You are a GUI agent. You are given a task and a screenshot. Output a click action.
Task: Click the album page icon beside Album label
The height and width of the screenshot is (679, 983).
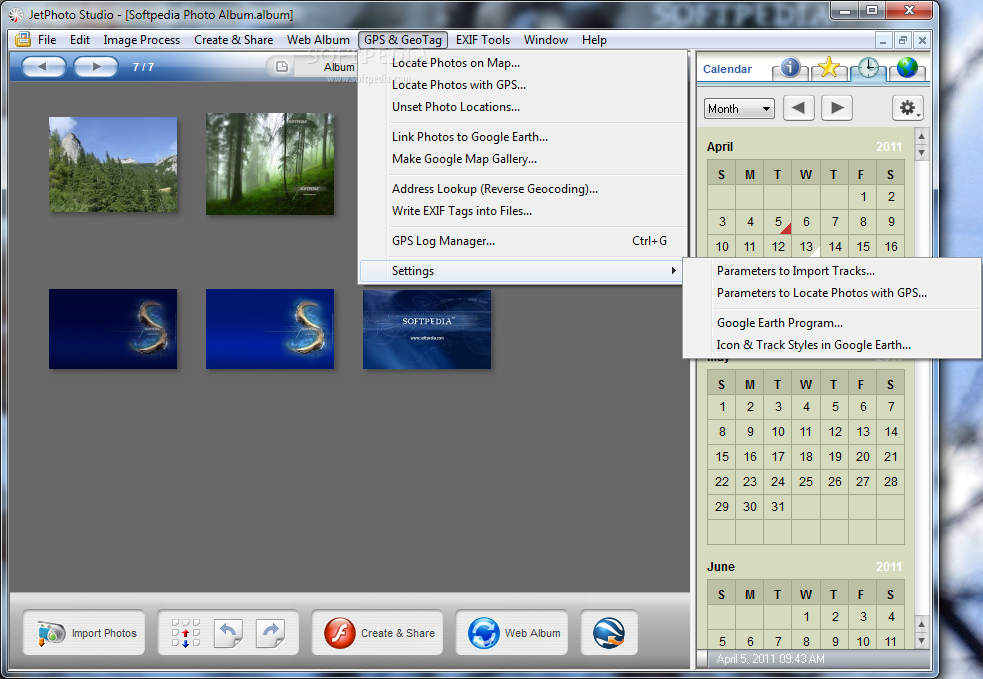[x=282, y=66]
